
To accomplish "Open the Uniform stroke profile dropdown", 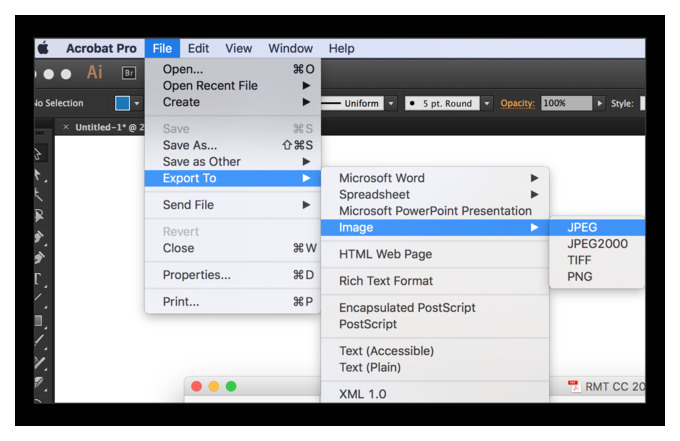I will click(x=391, y=103).
